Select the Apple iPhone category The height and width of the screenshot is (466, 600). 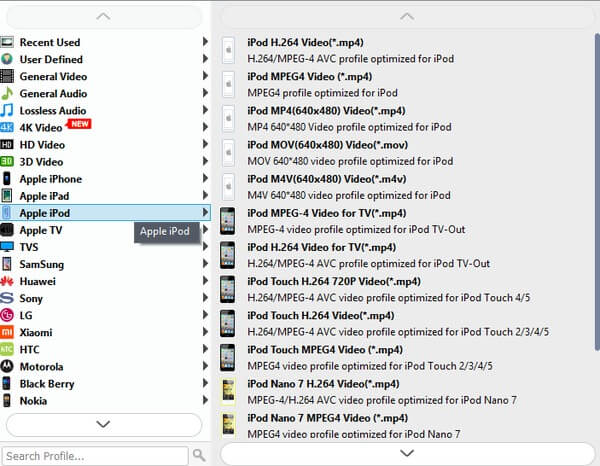51,179
